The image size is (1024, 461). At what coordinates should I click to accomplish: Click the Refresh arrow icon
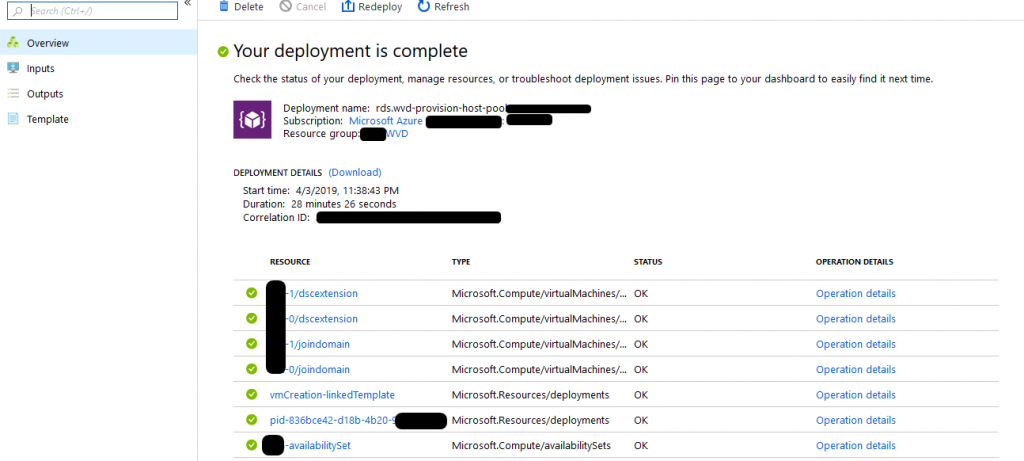pyautogui.click(x=424, y=7)
